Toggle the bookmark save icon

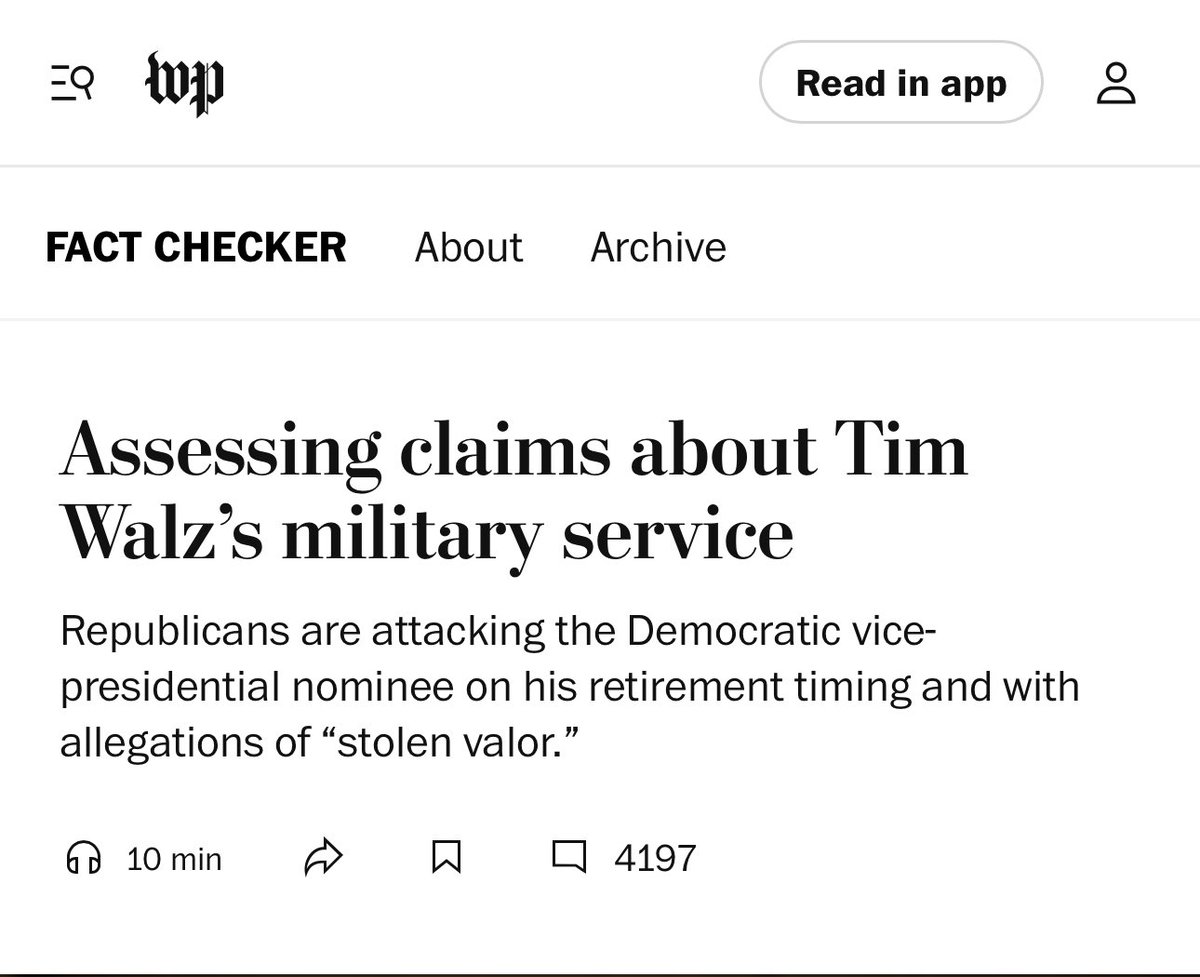click(x=446, y=857)
